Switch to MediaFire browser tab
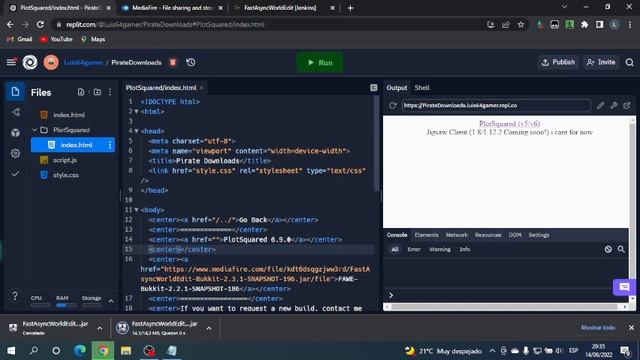The width and height of the screenshot is (640, 360). pos(172,8)
